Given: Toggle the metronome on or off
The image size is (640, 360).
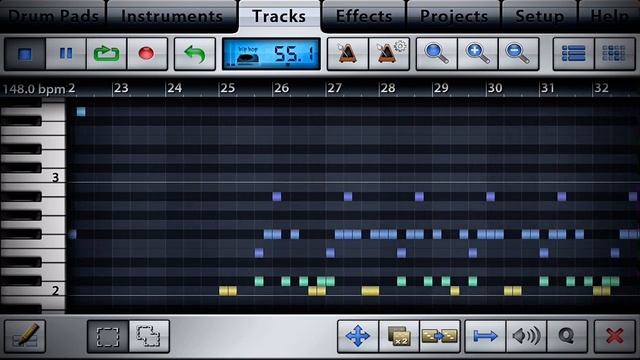Looking at the screenshot, I should tap(348, 54).
